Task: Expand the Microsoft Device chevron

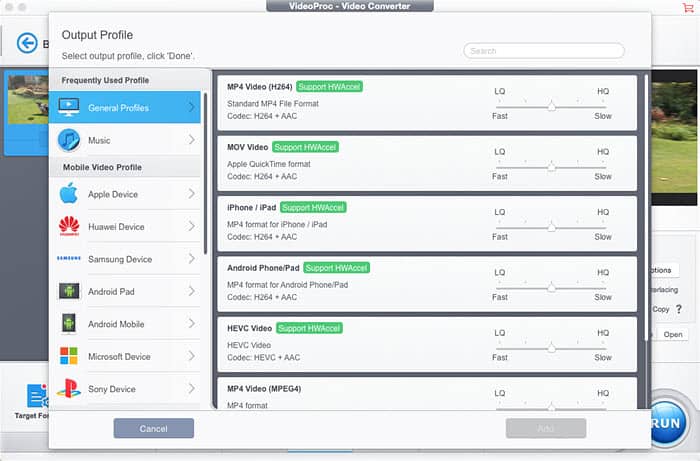Action: tap(192, 356)
